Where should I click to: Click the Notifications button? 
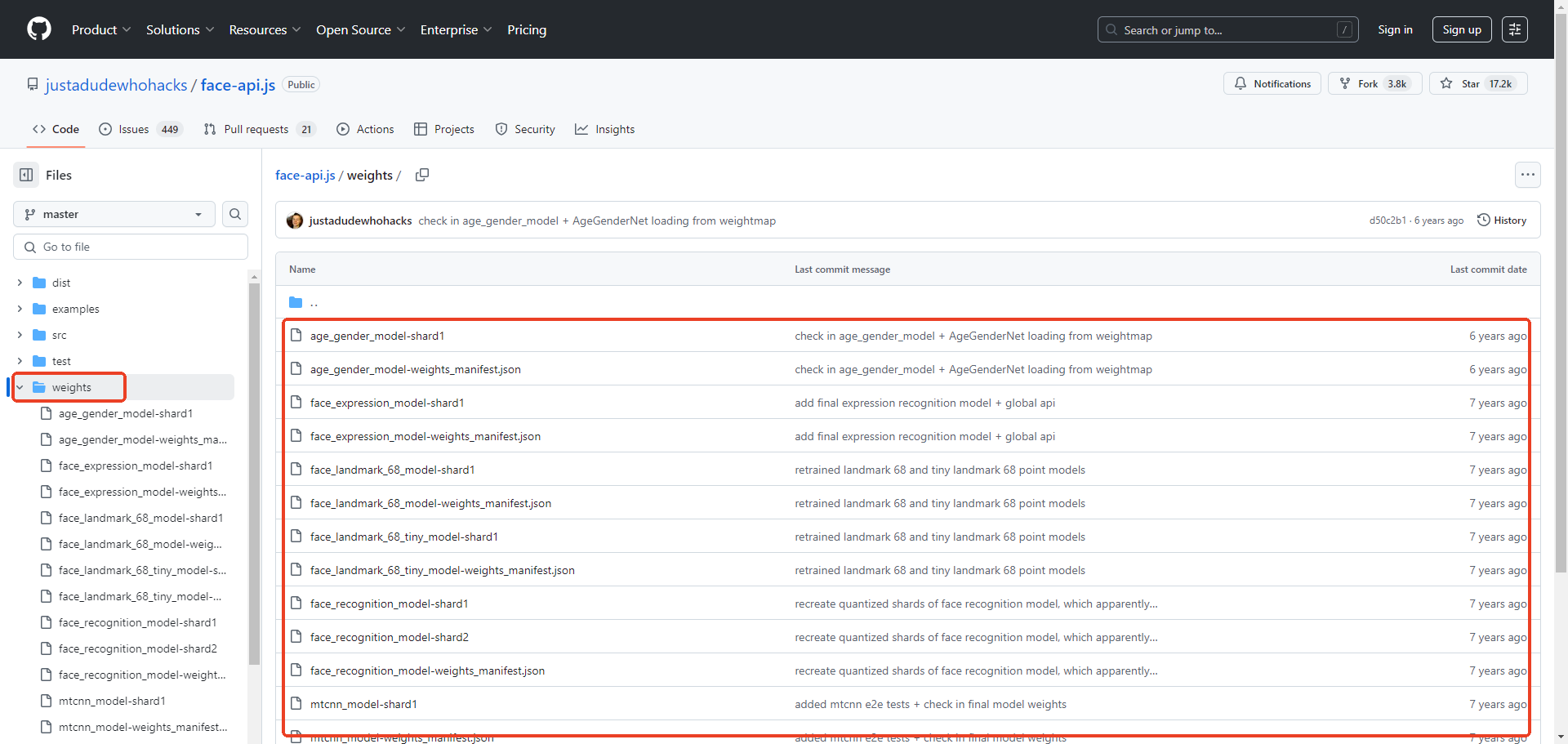point(1272,83)
